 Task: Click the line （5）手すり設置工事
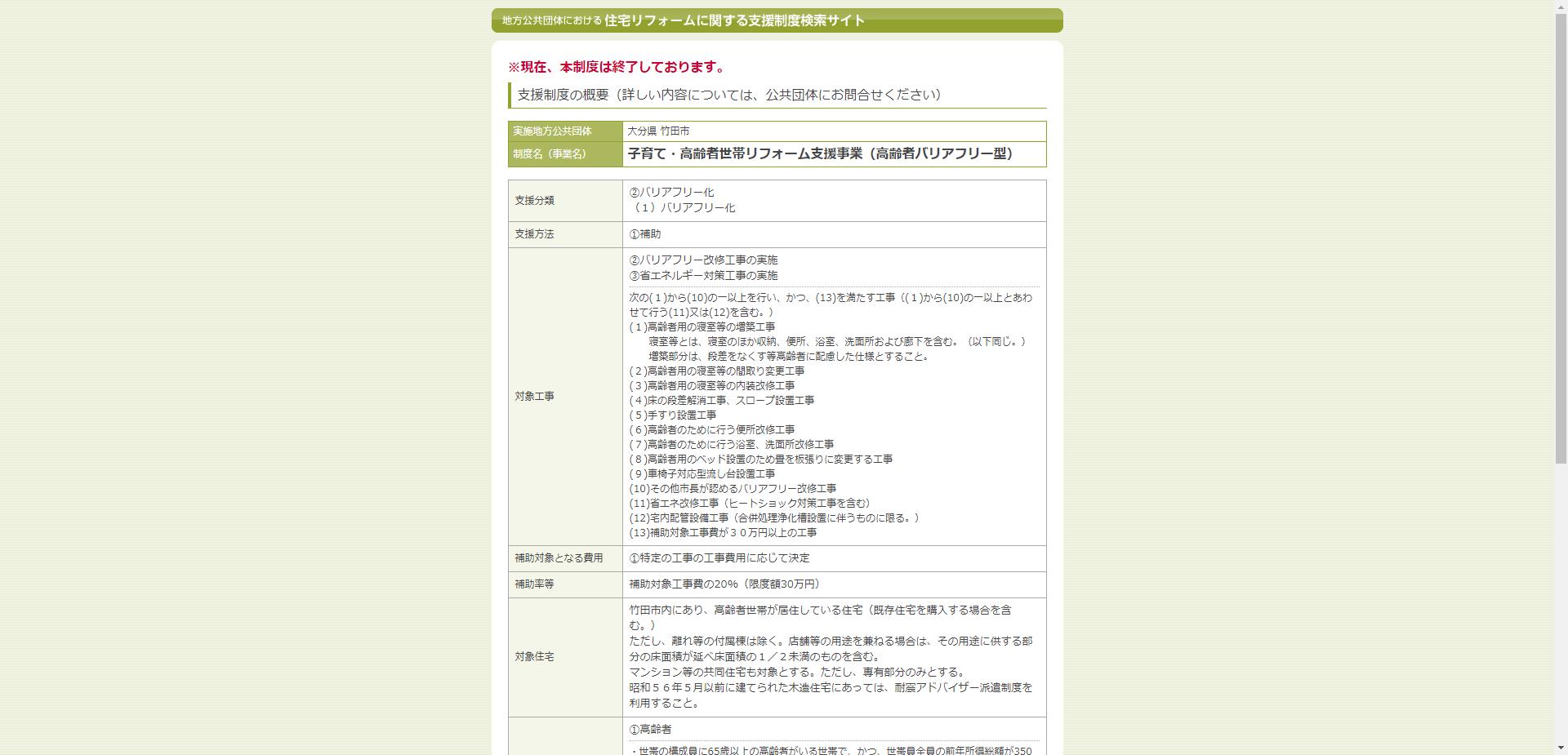tap(671, 415)
